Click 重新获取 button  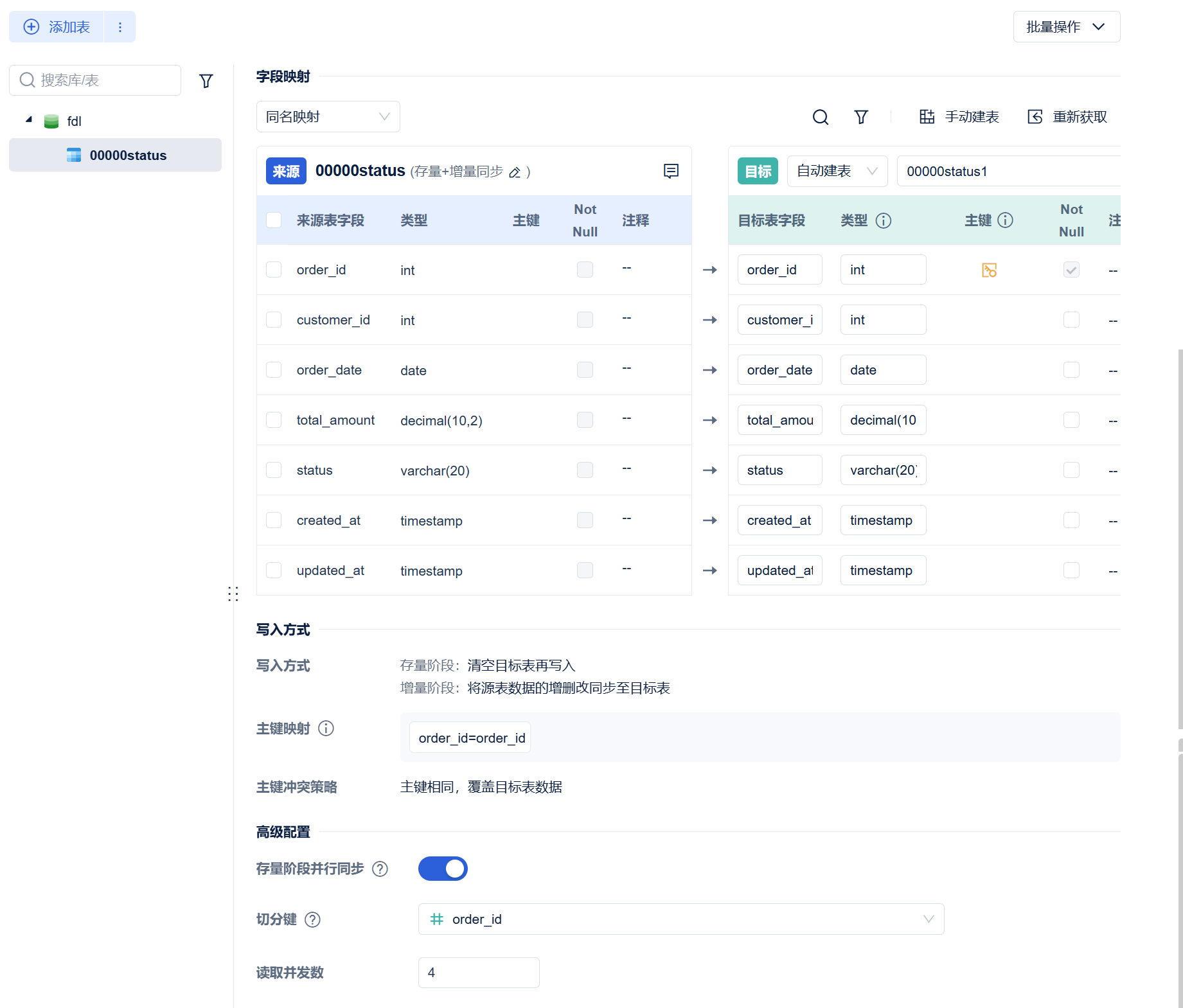tap(1067, 117)
